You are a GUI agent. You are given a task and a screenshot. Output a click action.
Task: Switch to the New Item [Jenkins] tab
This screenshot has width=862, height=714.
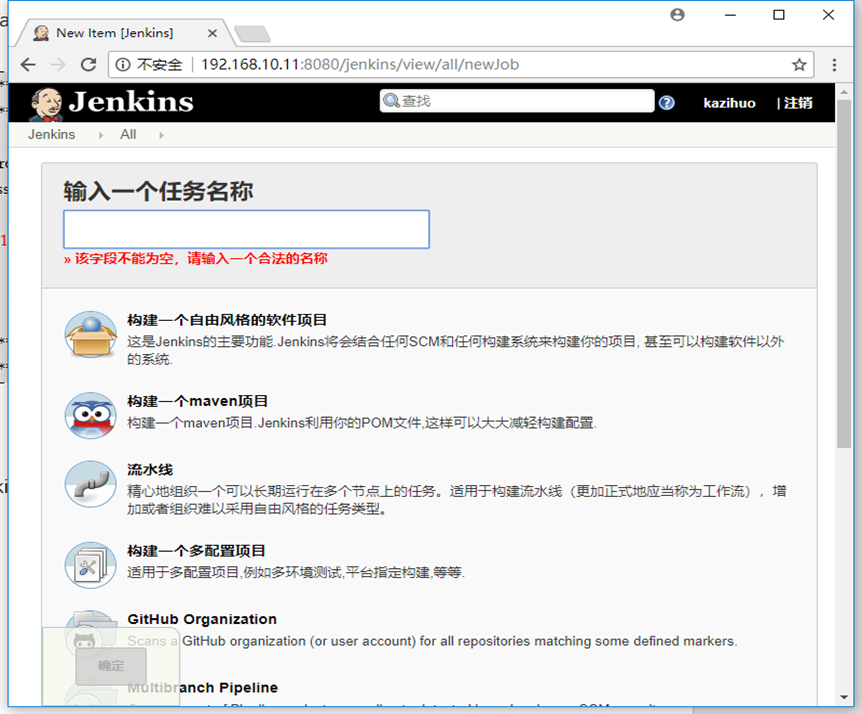114,33
